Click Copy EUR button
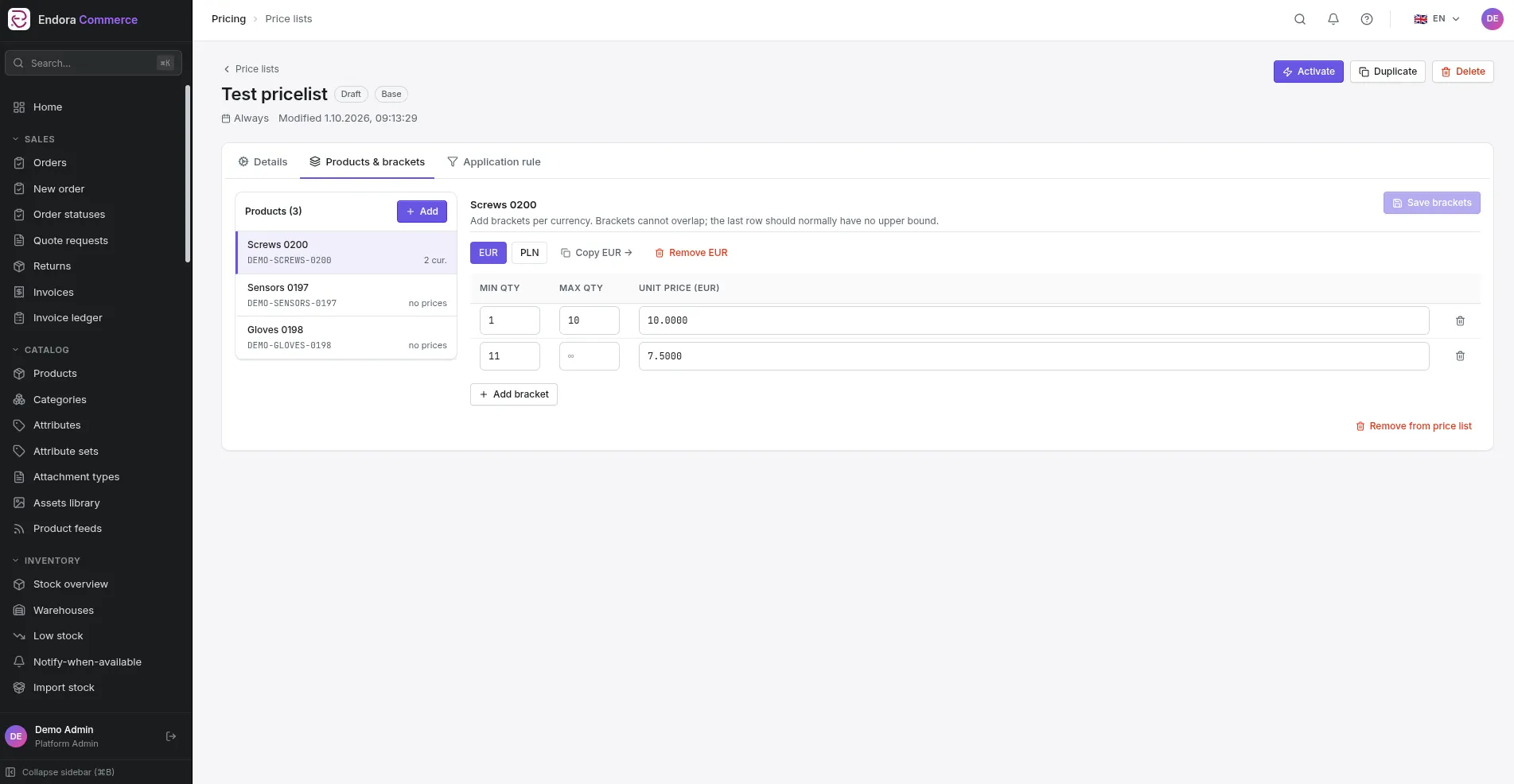Screen dimensions: 1514x784 [597, 253]
